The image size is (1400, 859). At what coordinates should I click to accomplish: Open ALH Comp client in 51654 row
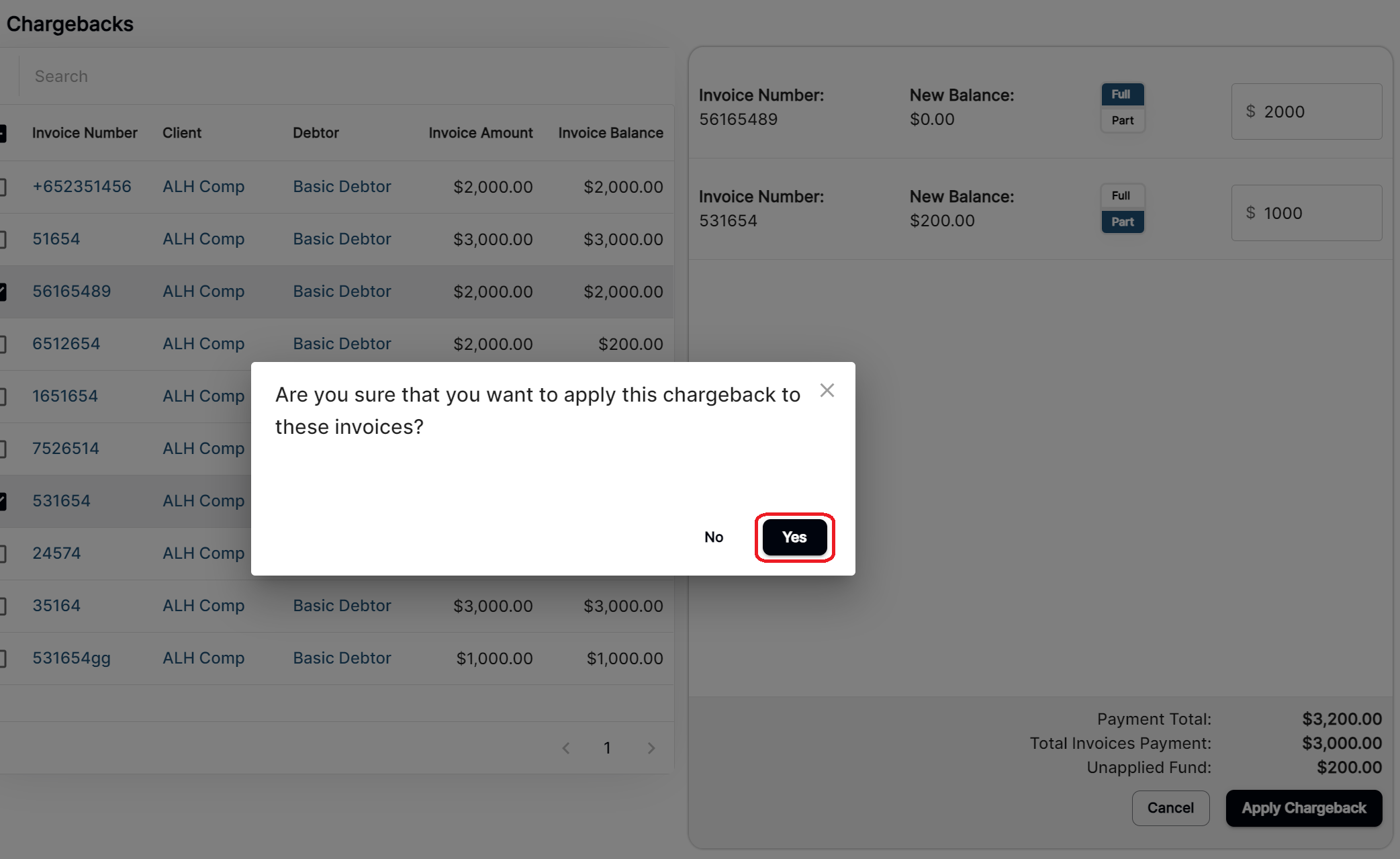203,239
